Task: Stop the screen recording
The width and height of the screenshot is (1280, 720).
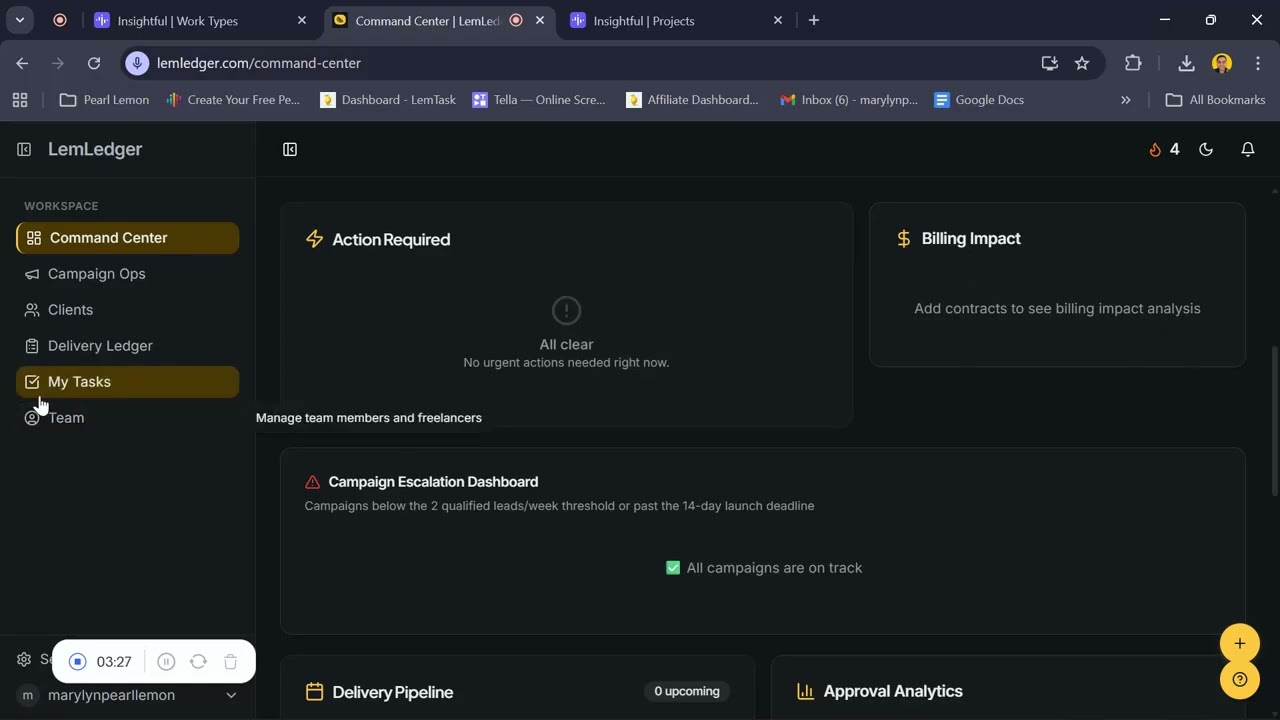Action: (78, 662)
